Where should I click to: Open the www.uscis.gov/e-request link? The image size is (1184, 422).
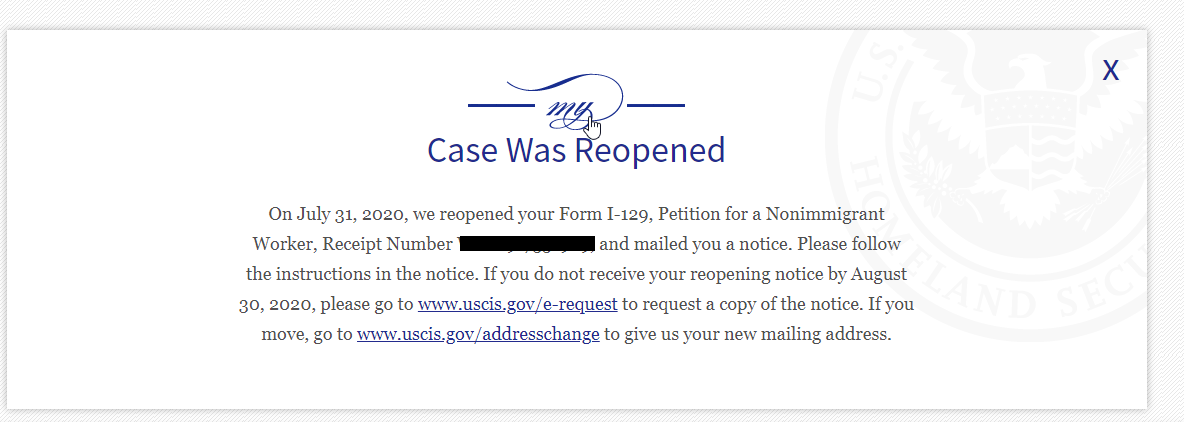point(517,304)
